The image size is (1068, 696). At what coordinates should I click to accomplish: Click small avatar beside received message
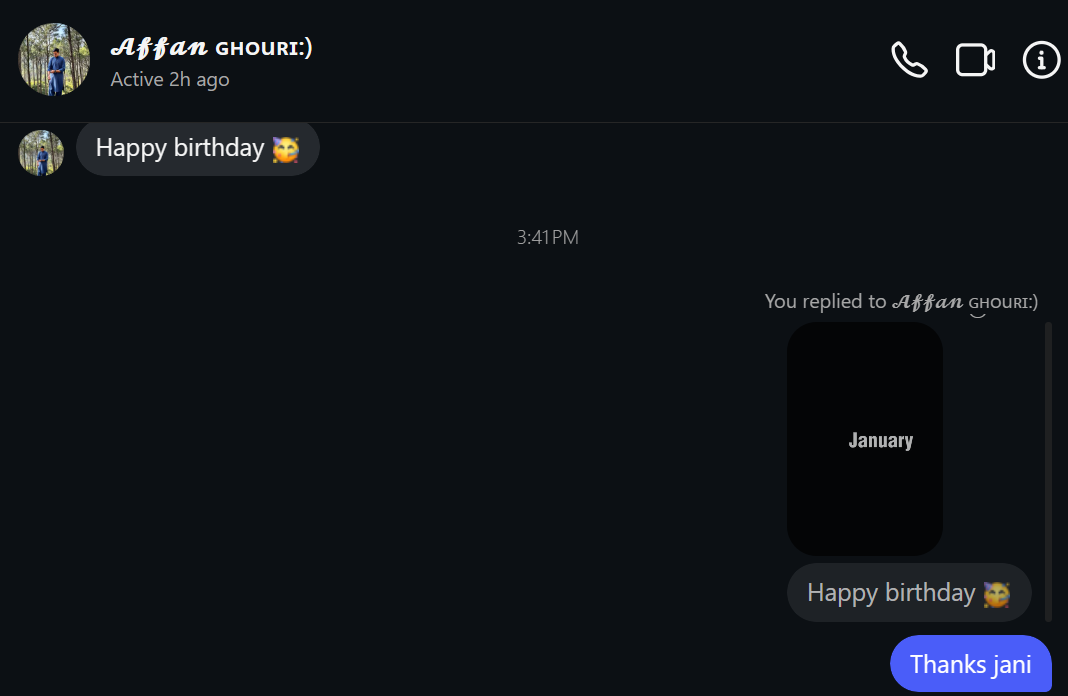41,152
